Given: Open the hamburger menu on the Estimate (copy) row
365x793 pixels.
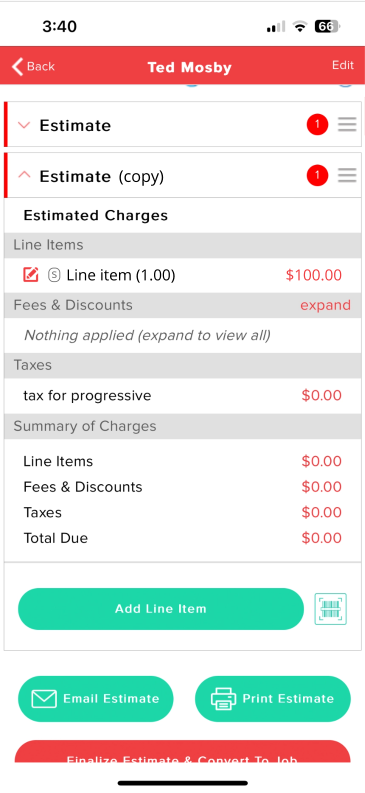Looking at the screenshot, I should click(x=347, y=175).
